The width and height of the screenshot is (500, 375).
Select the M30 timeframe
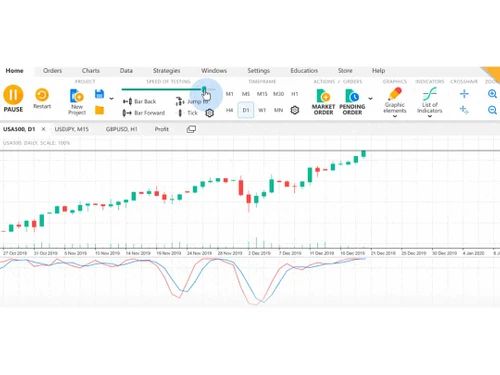click(x=278, y=94)
